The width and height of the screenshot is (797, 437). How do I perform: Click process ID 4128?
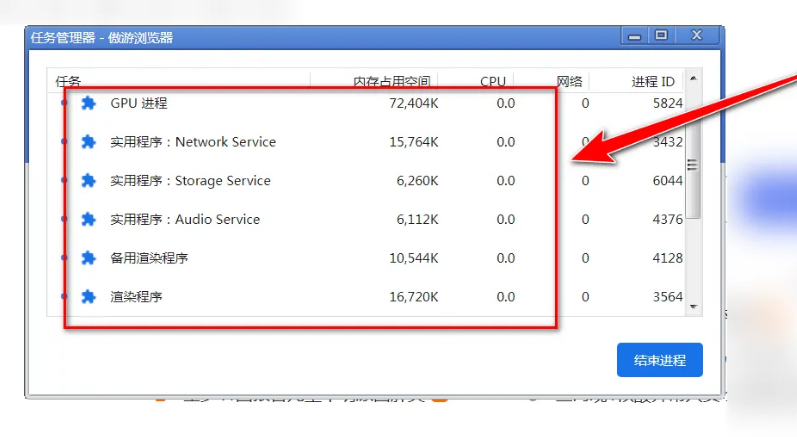coord(667,258)
